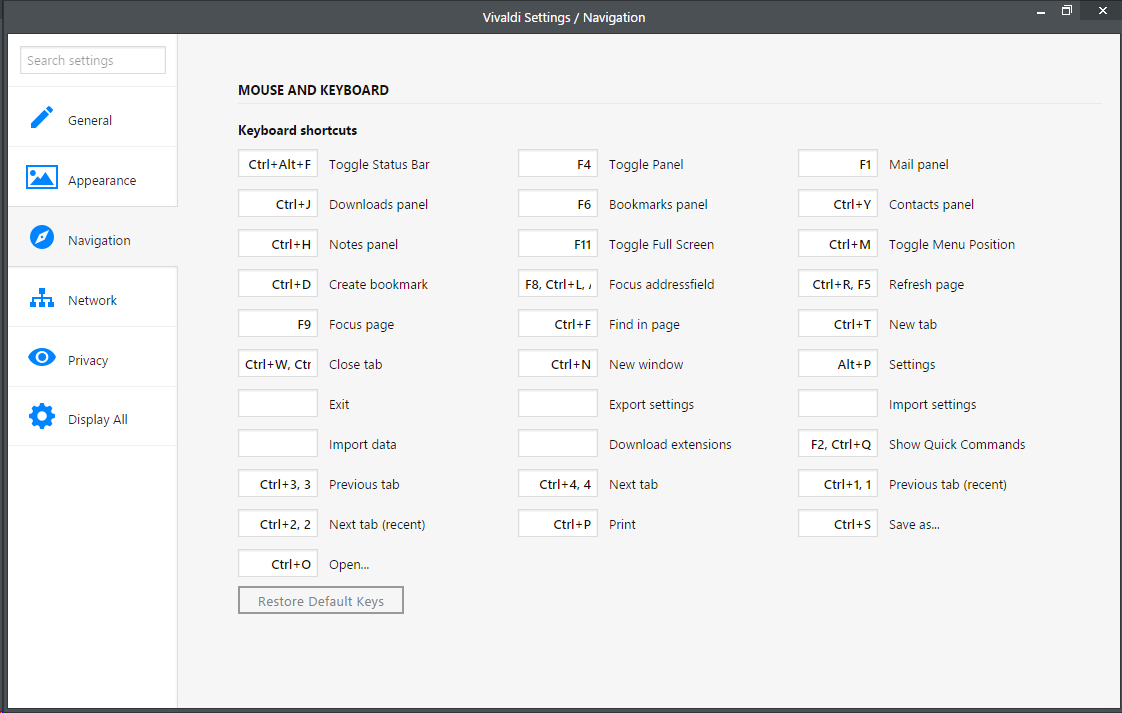This screenshot has height=713, width=1122.
Task: Edit the New tab Ctrl+T field
Action: (x=838, y=324)
